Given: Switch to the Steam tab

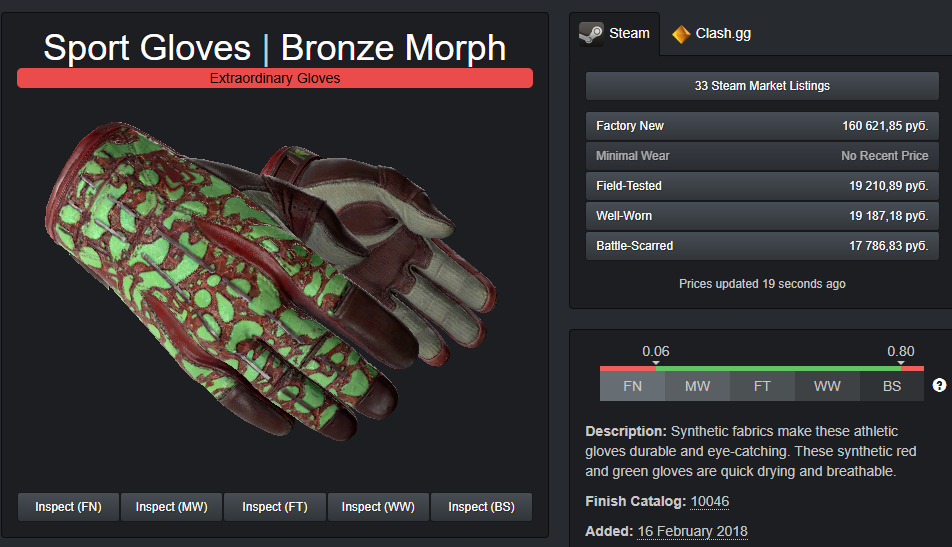Looking at the screenshot, I should point(614,34).
